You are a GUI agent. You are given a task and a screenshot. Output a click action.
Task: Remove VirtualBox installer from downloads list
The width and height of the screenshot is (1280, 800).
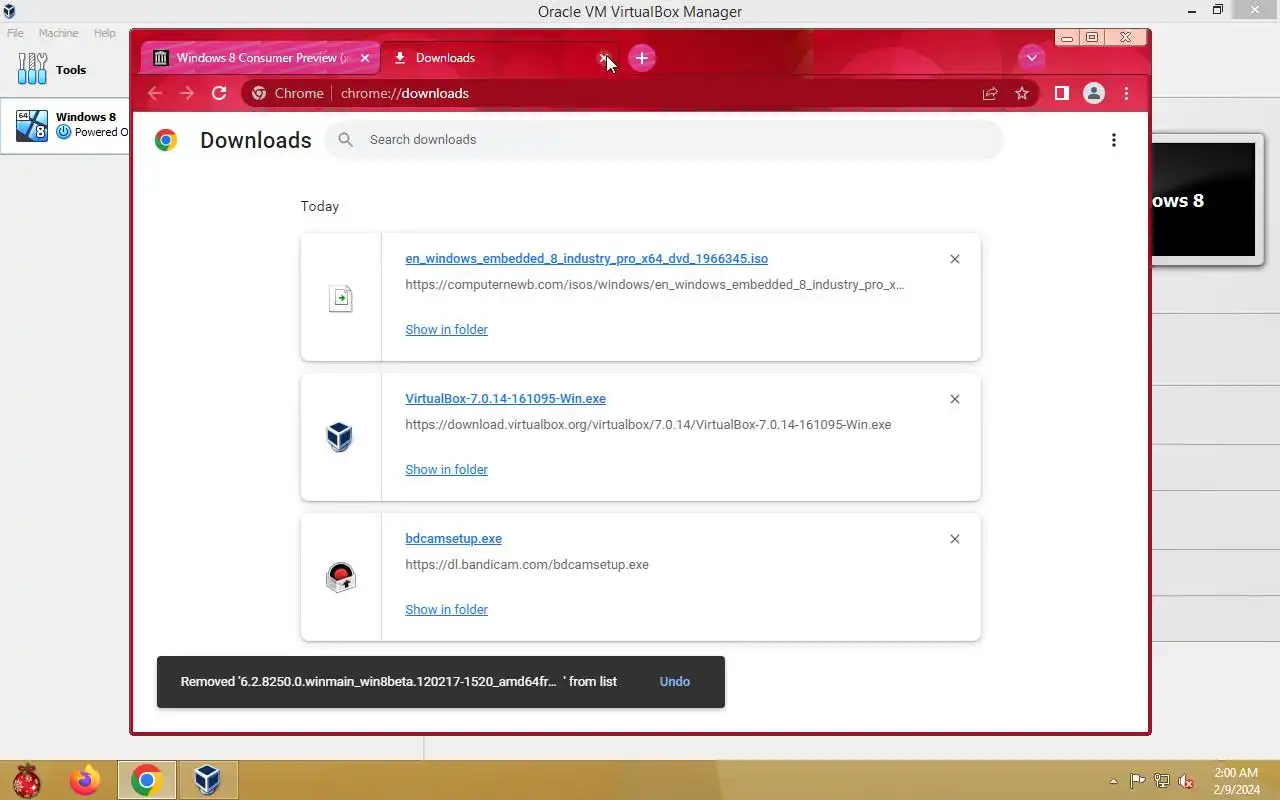[x=955, y=399]
